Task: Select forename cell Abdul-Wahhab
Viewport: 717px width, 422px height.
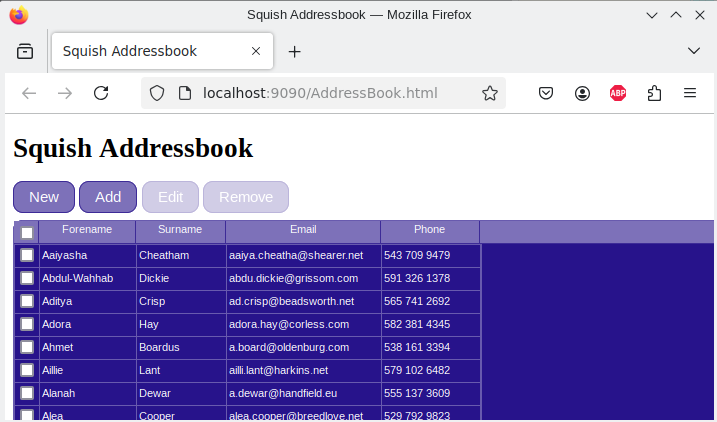Action: coord(88,278)
